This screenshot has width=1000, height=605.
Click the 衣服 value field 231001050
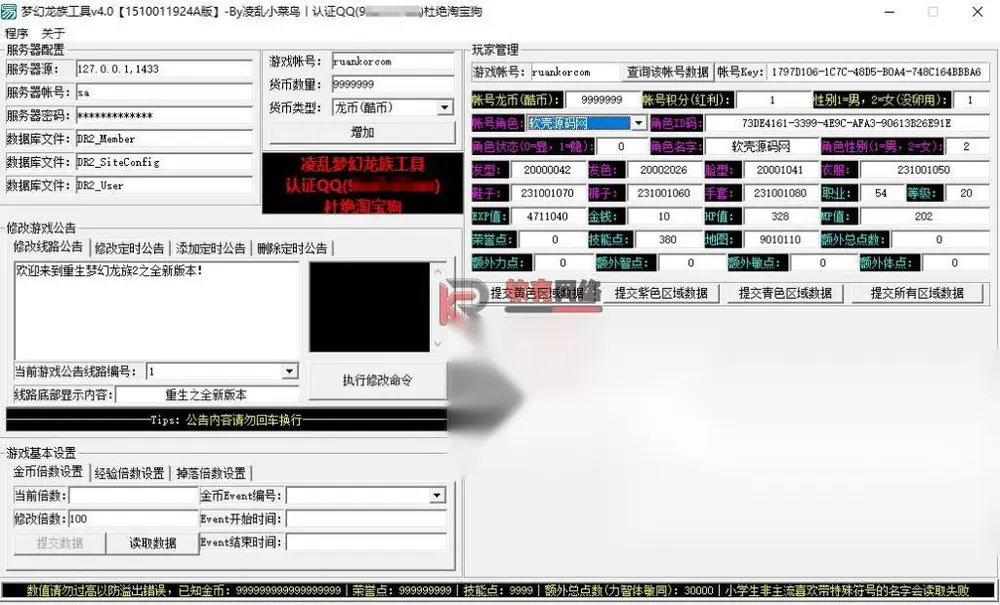pos(923,170)
